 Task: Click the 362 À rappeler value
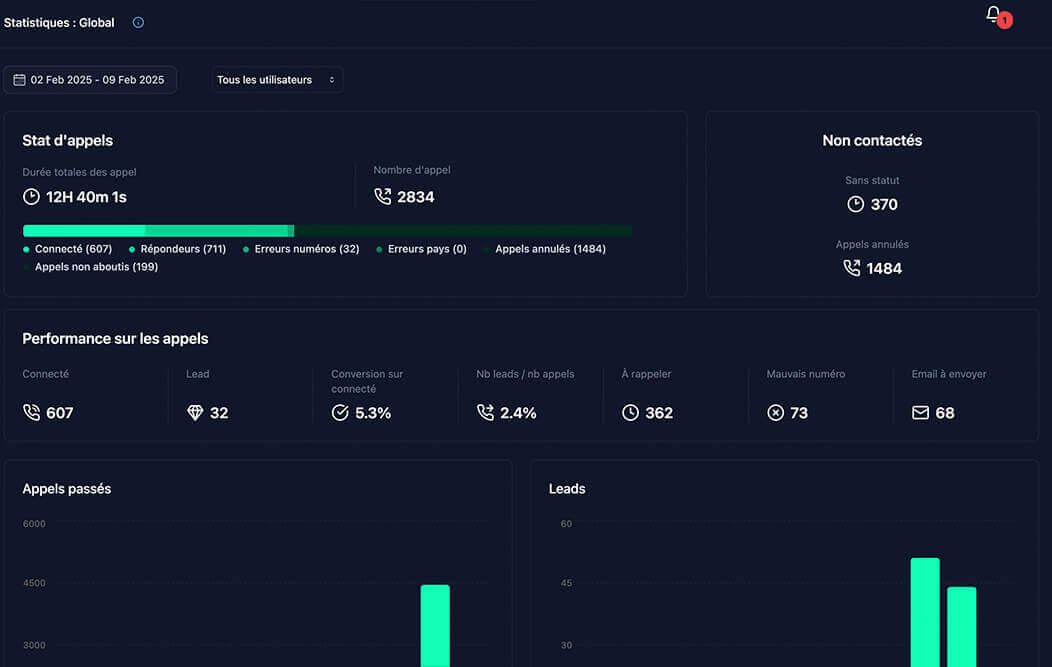click(659, 413)
